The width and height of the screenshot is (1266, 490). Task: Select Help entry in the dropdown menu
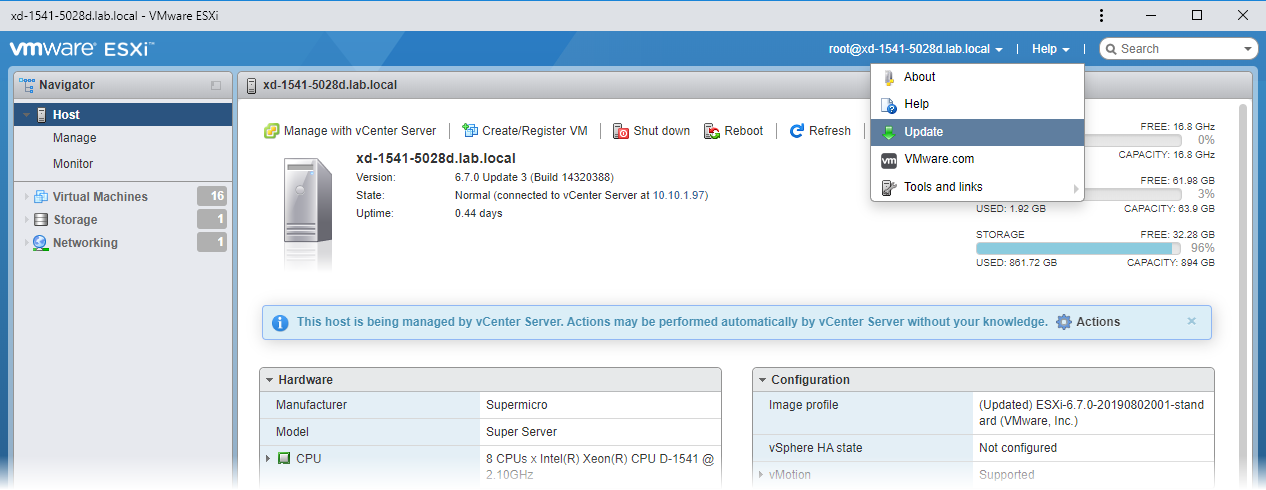977,104
